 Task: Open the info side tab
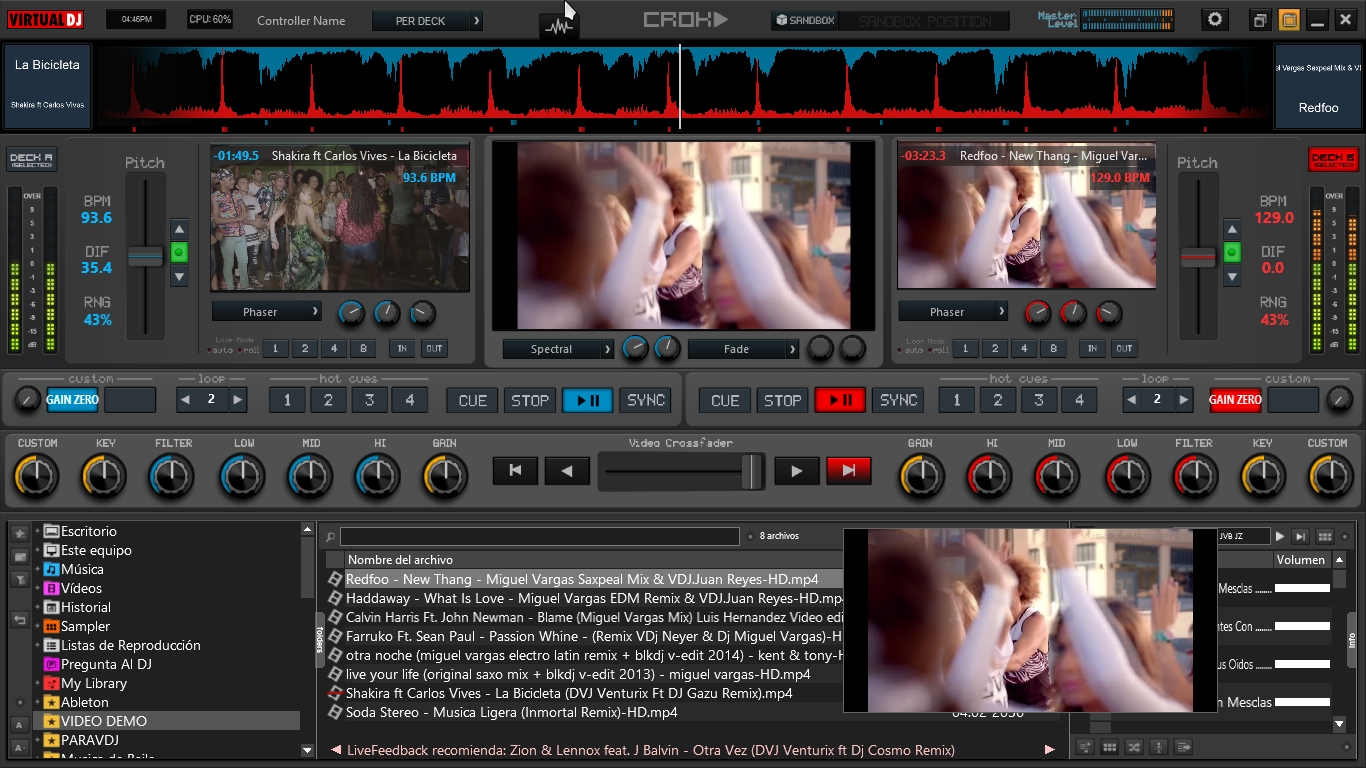1351,640
